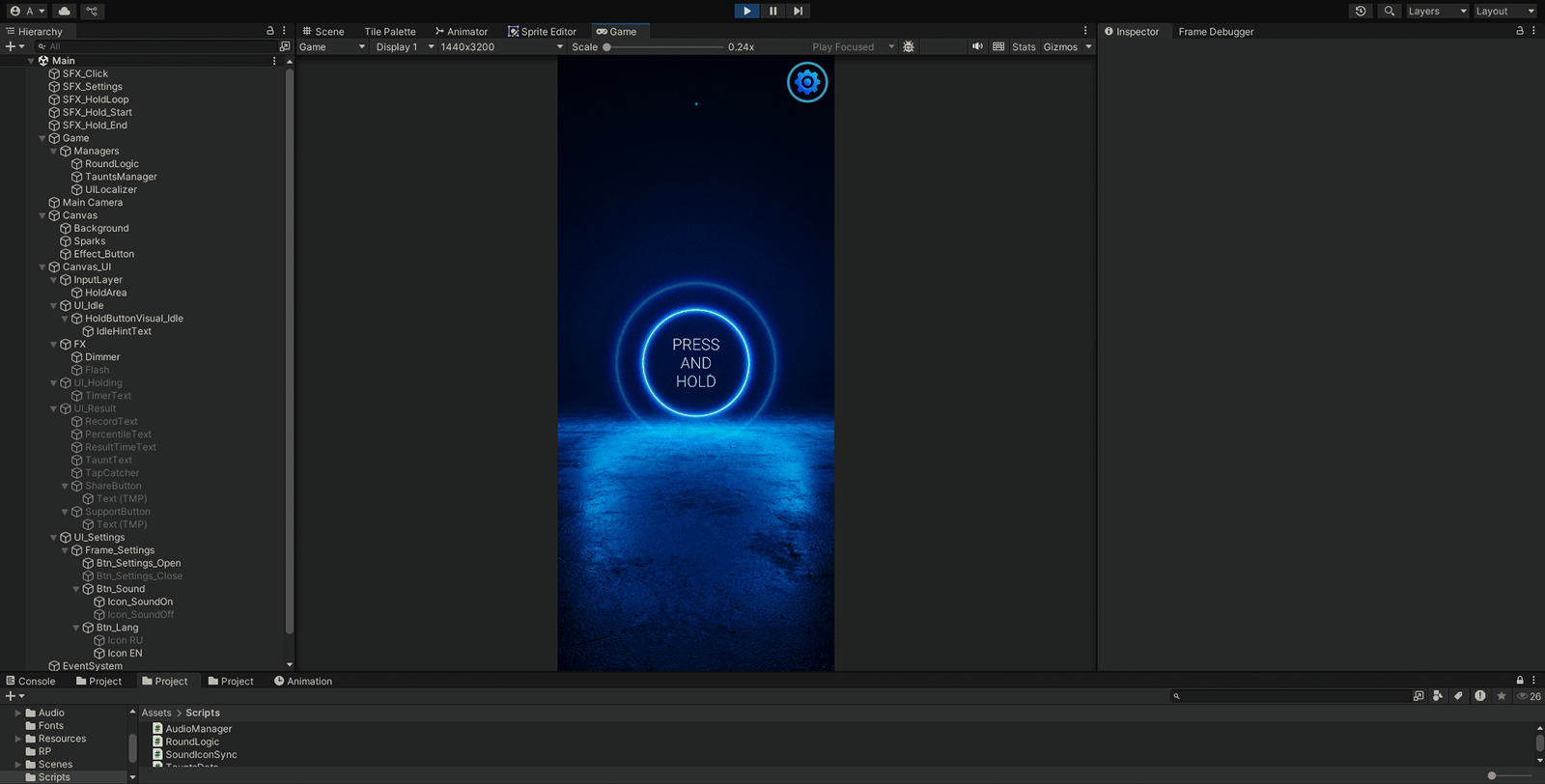
Task: Click the blue settings gear in game view
Action: click(807, 82)
